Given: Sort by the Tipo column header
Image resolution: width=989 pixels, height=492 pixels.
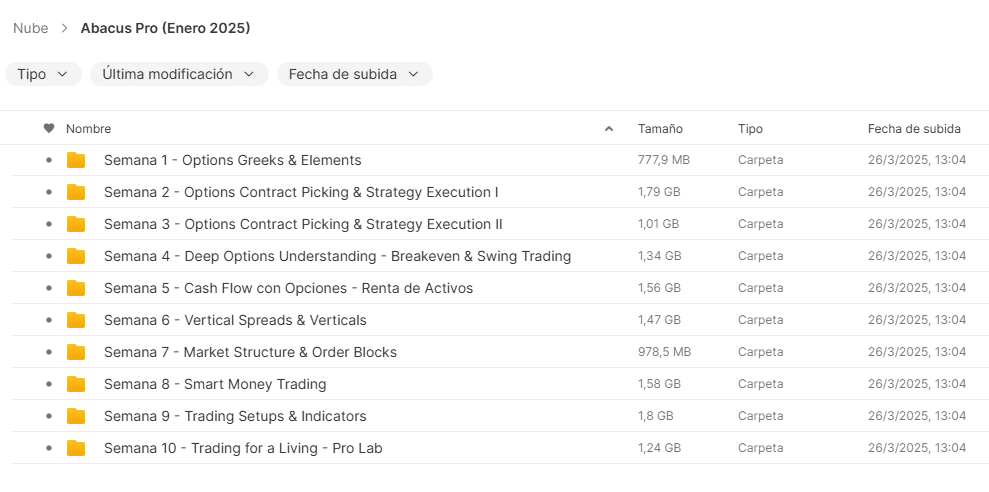Looking at the screenshot, I should [750, 129].
